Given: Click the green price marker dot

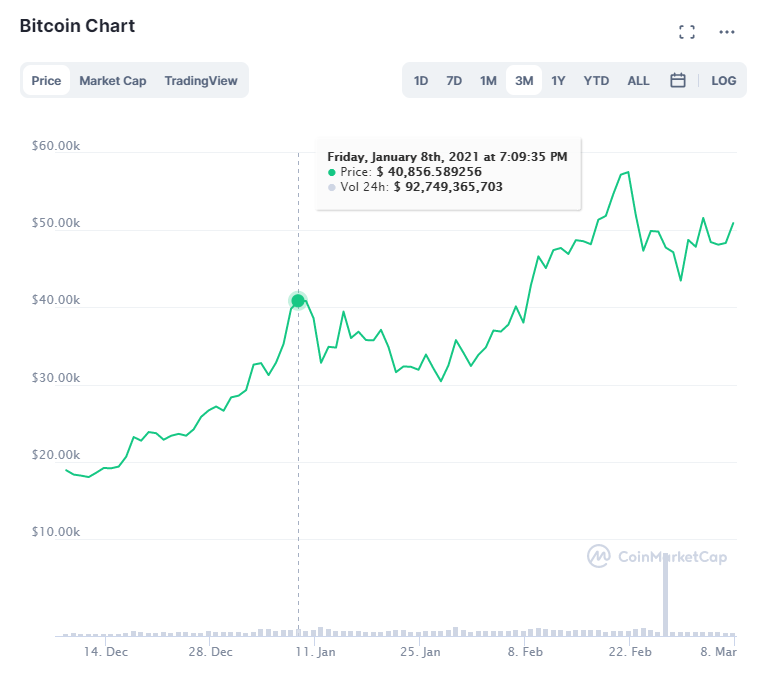Looking at the screenshot, I should [x=298, y=301].
